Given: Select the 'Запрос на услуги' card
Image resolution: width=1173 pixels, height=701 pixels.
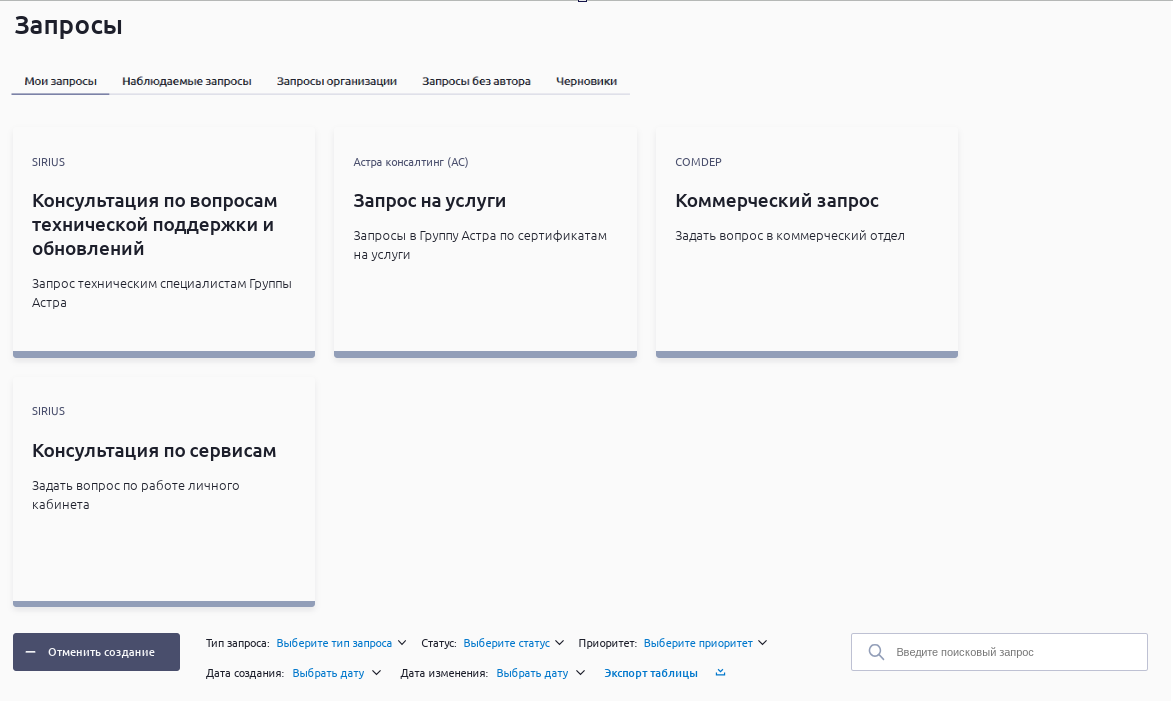Looking at the screenshot, I should [485, 240].
